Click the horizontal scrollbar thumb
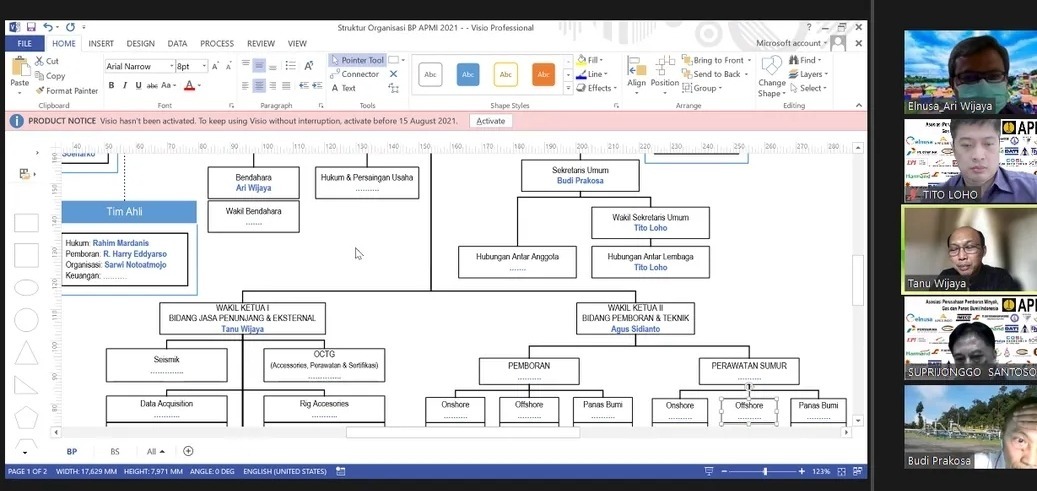This screenshot has width=1037, height=491. 462,432
